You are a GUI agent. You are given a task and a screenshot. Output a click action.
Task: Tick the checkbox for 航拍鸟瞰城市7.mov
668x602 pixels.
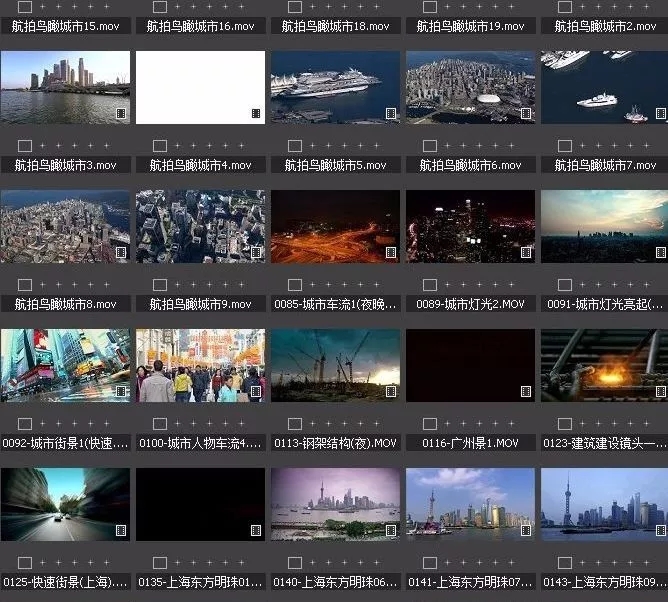click(x=565, y=146)
